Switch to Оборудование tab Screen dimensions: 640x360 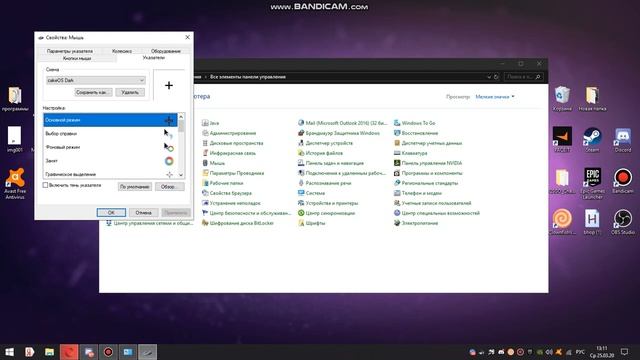(165, 51)
